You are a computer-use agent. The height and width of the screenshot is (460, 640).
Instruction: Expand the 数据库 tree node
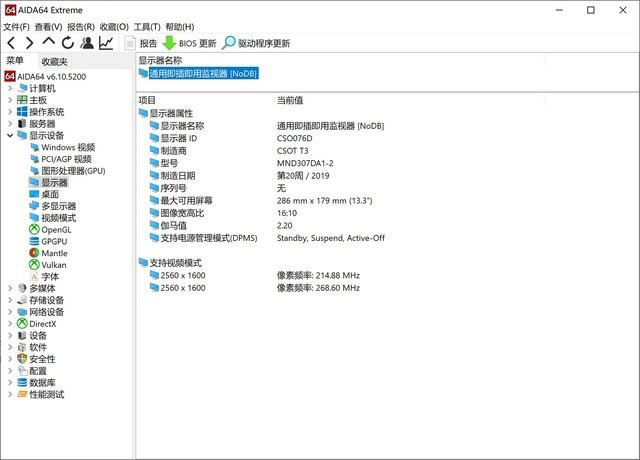[x=10, y=383]
